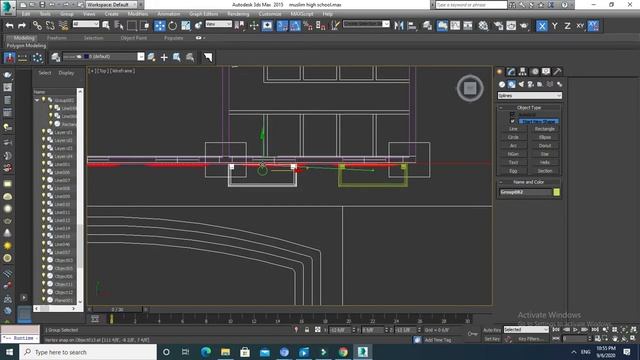Open the Utilities hammer panel tab
This screenshot has height=360, width=640.
click(x=557, y=71)
